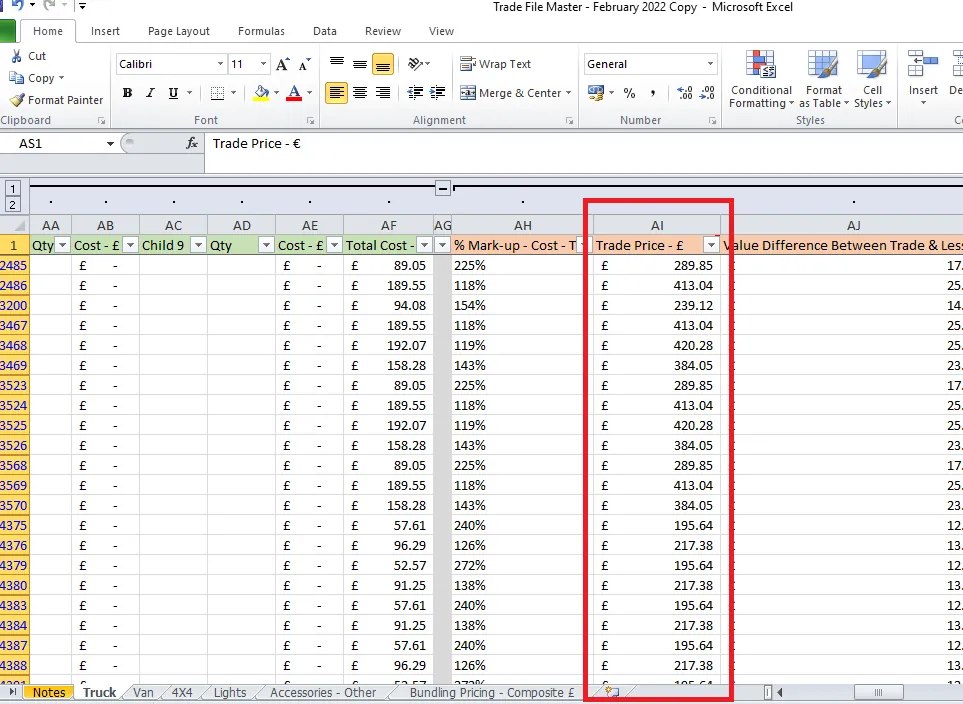Click the Borders icon
This screenshot has height=704, width=963.
point(217,93)
